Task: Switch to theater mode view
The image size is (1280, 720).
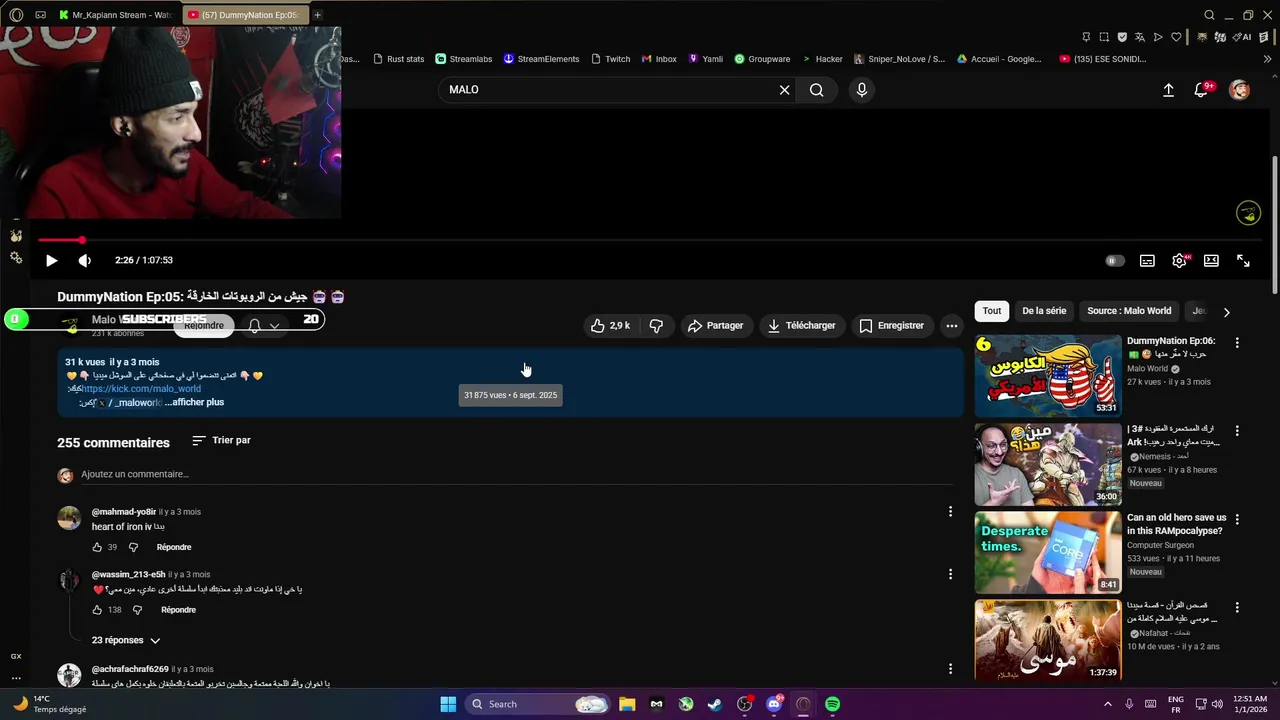Action: pos(1211,260)
